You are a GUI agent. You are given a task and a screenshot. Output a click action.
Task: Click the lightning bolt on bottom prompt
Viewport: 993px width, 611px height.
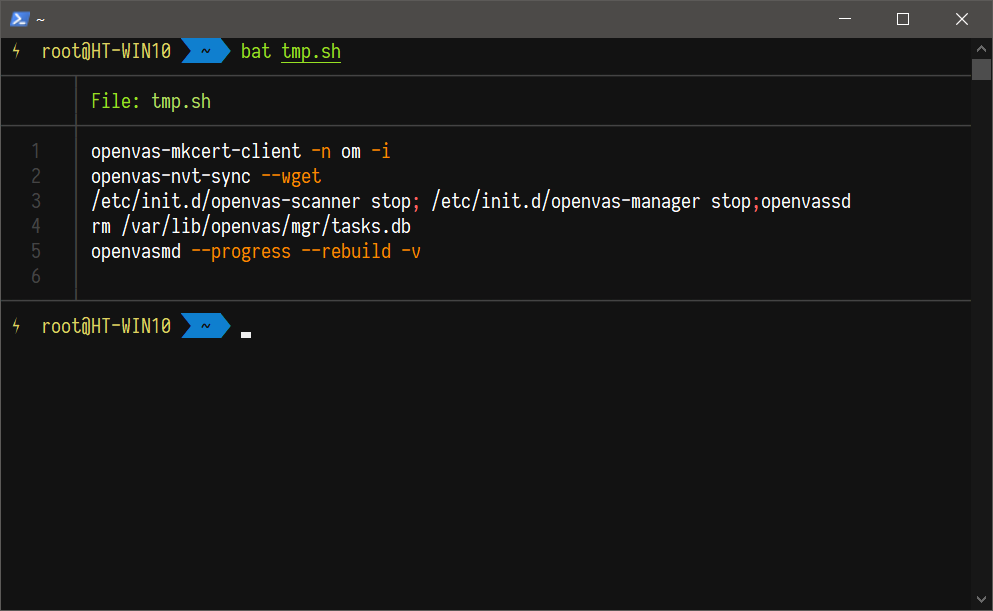16,326
